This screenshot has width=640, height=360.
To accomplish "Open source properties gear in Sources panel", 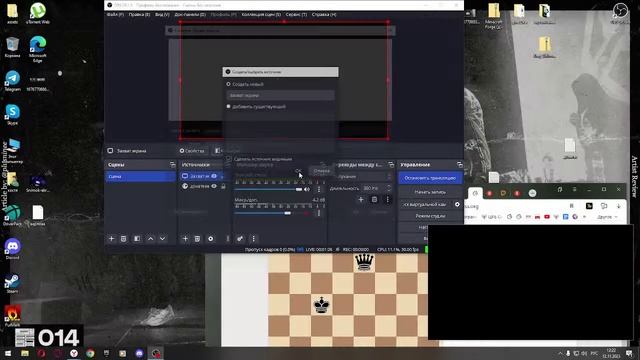I will pyautogui.click(x=211, y=239).
